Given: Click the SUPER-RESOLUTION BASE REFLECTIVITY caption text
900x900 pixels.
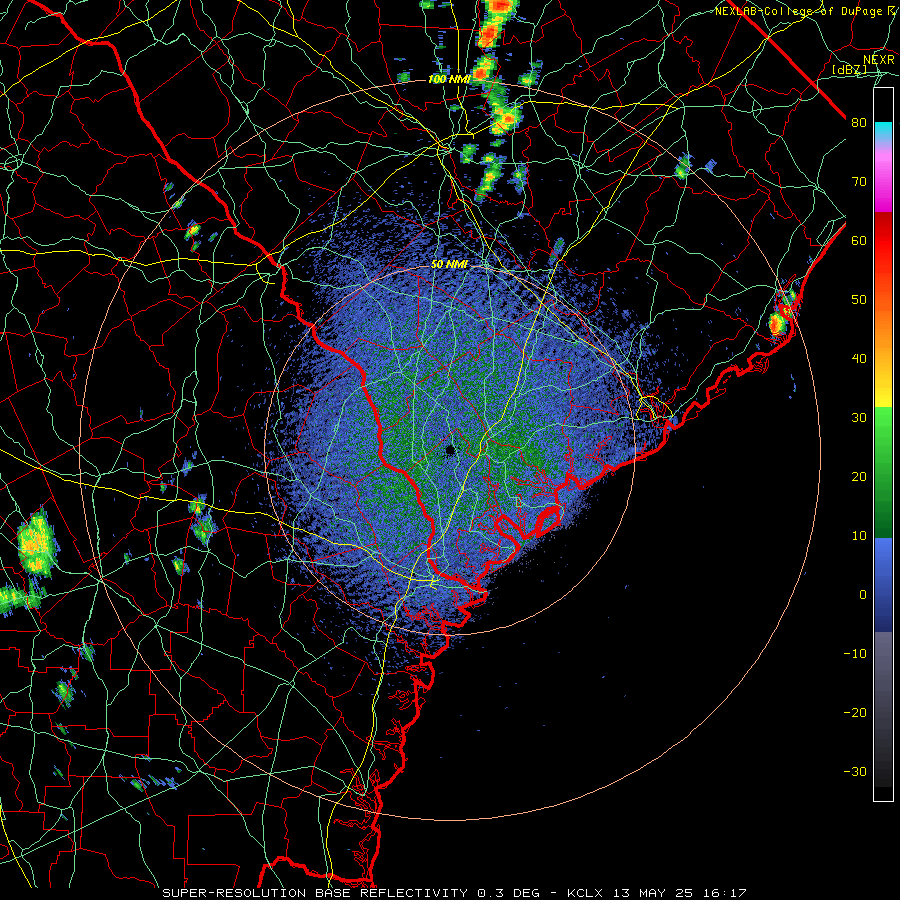Looking at the screenshot, I should pyautogui.click(x=315, y=893).
